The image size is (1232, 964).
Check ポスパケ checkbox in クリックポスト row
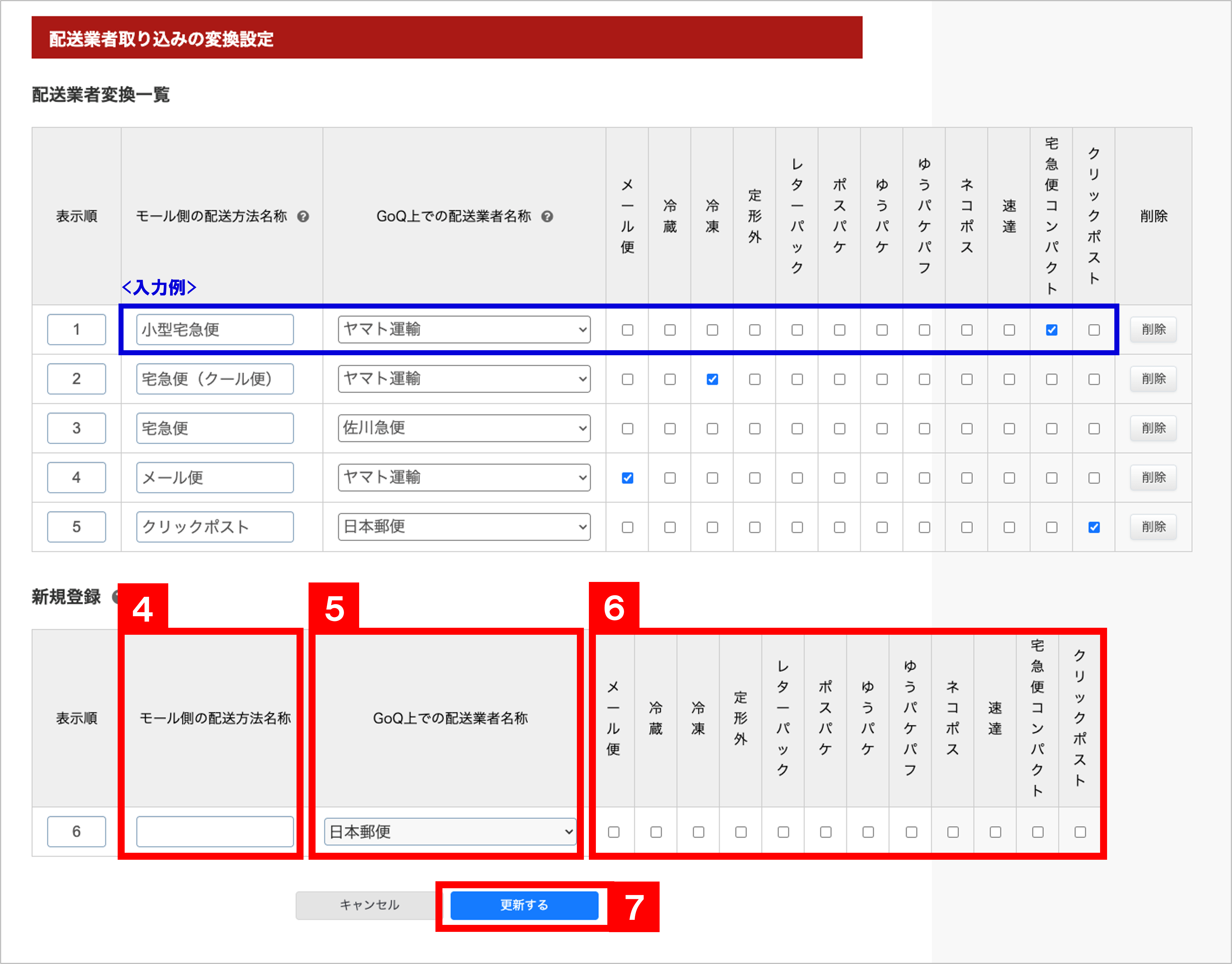coord(839,527)
